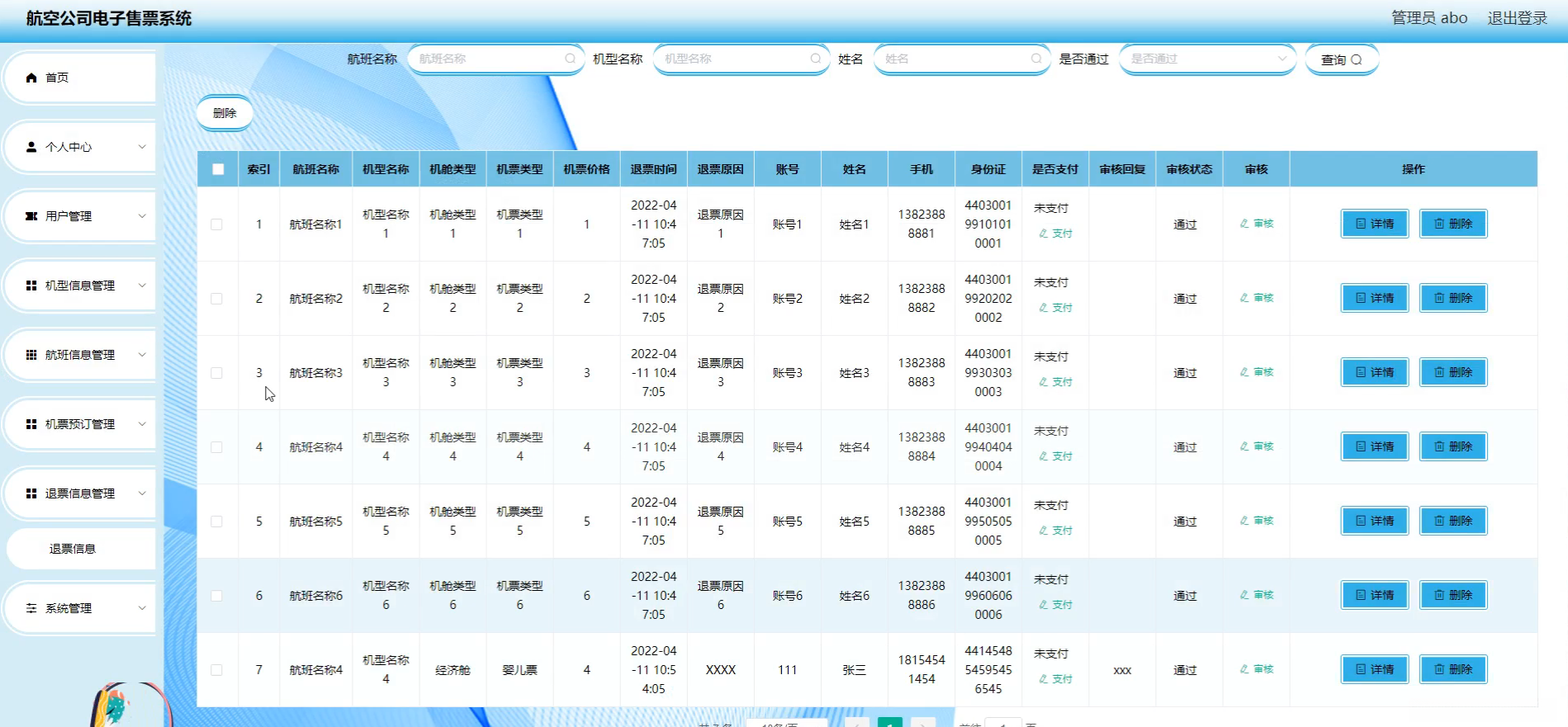Click the 机型信息管理 grid icon
The width and height of the screenshot is (1568, 727).
coord(31,286)
